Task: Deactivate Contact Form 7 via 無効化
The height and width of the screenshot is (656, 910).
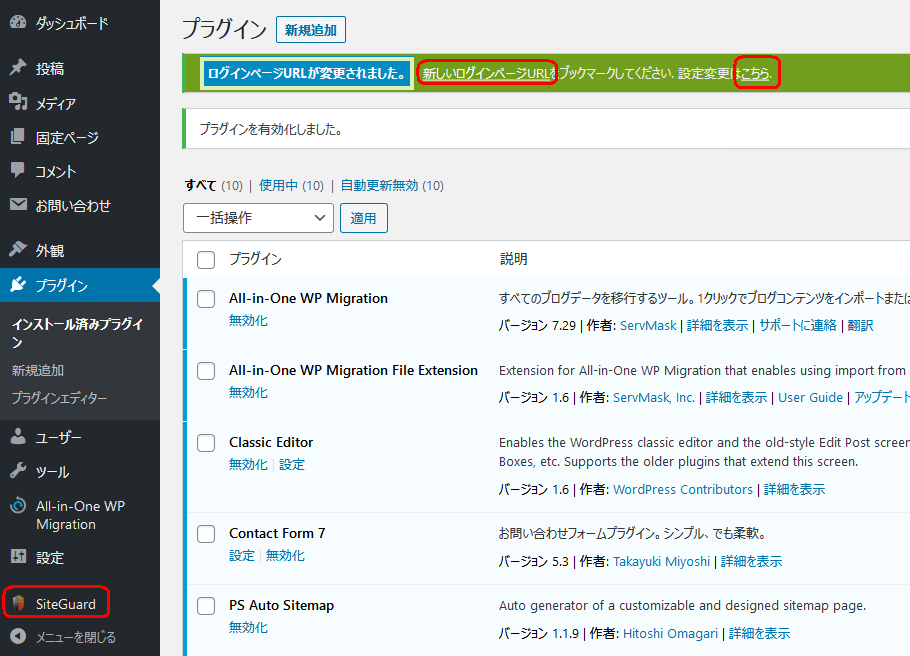Action: [x=285, y=556]
